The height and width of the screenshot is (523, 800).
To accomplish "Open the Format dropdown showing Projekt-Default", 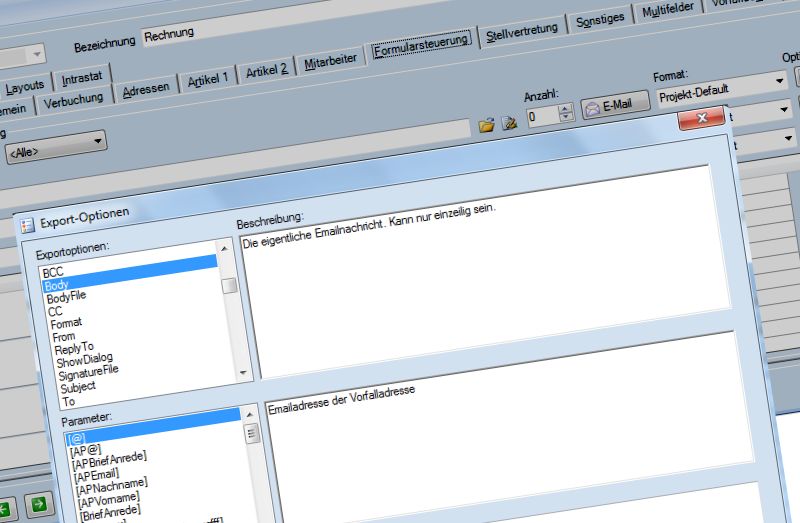I will (780, 80).
